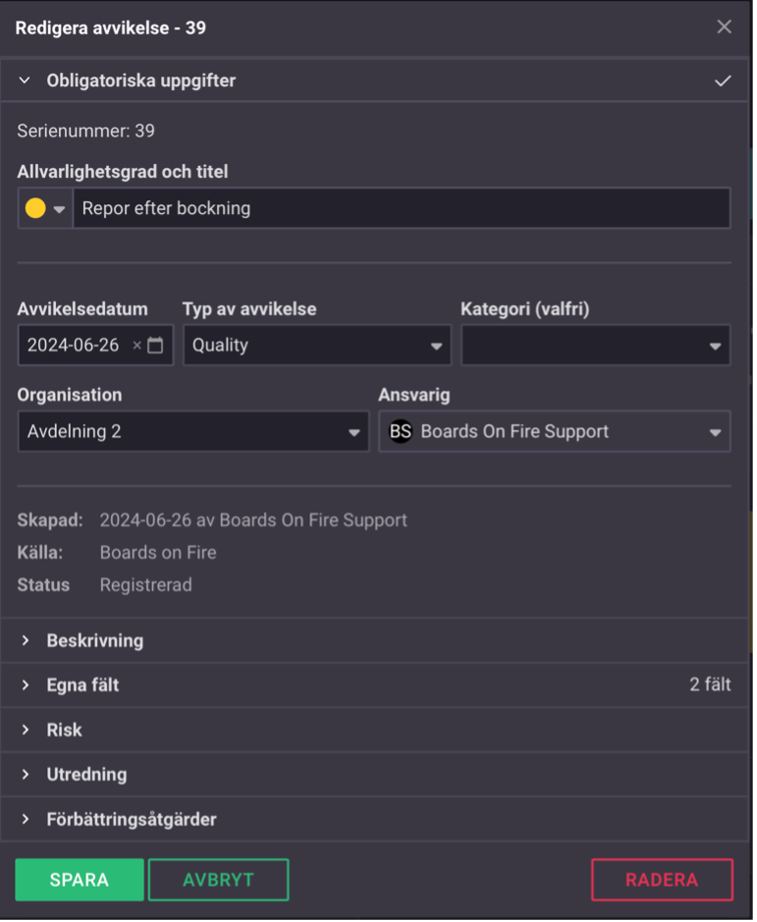
Task: Click the BS avatar in Ansvarig field
Action: (400, 432)
